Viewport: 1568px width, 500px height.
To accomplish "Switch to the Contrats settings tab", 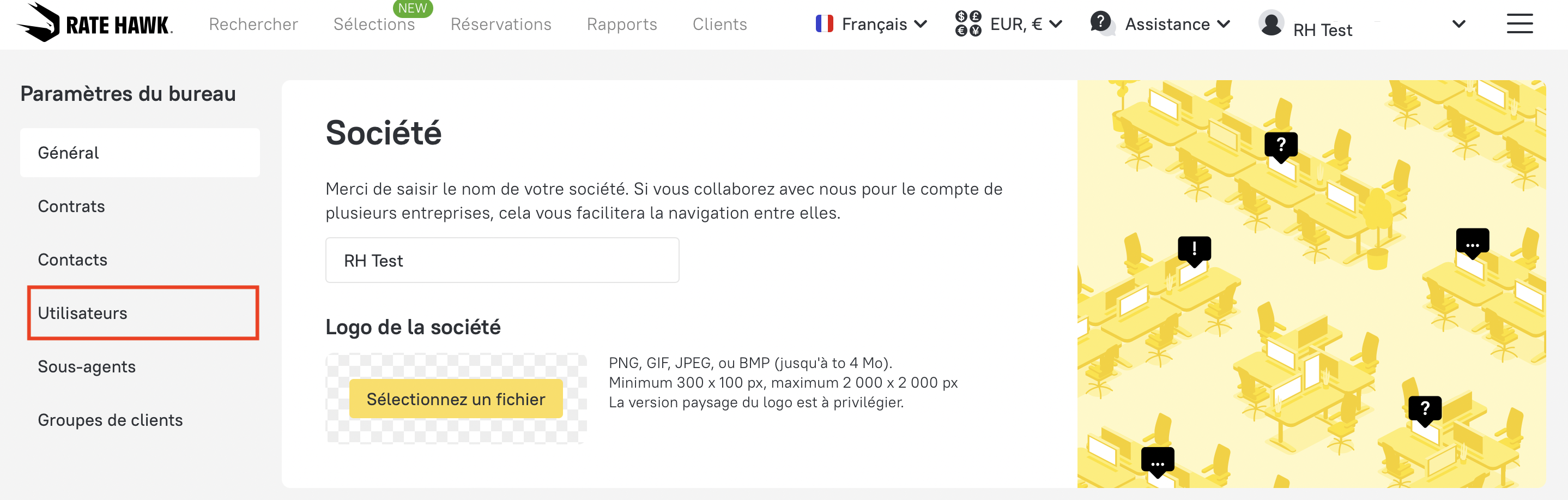I will click(71, 207).
